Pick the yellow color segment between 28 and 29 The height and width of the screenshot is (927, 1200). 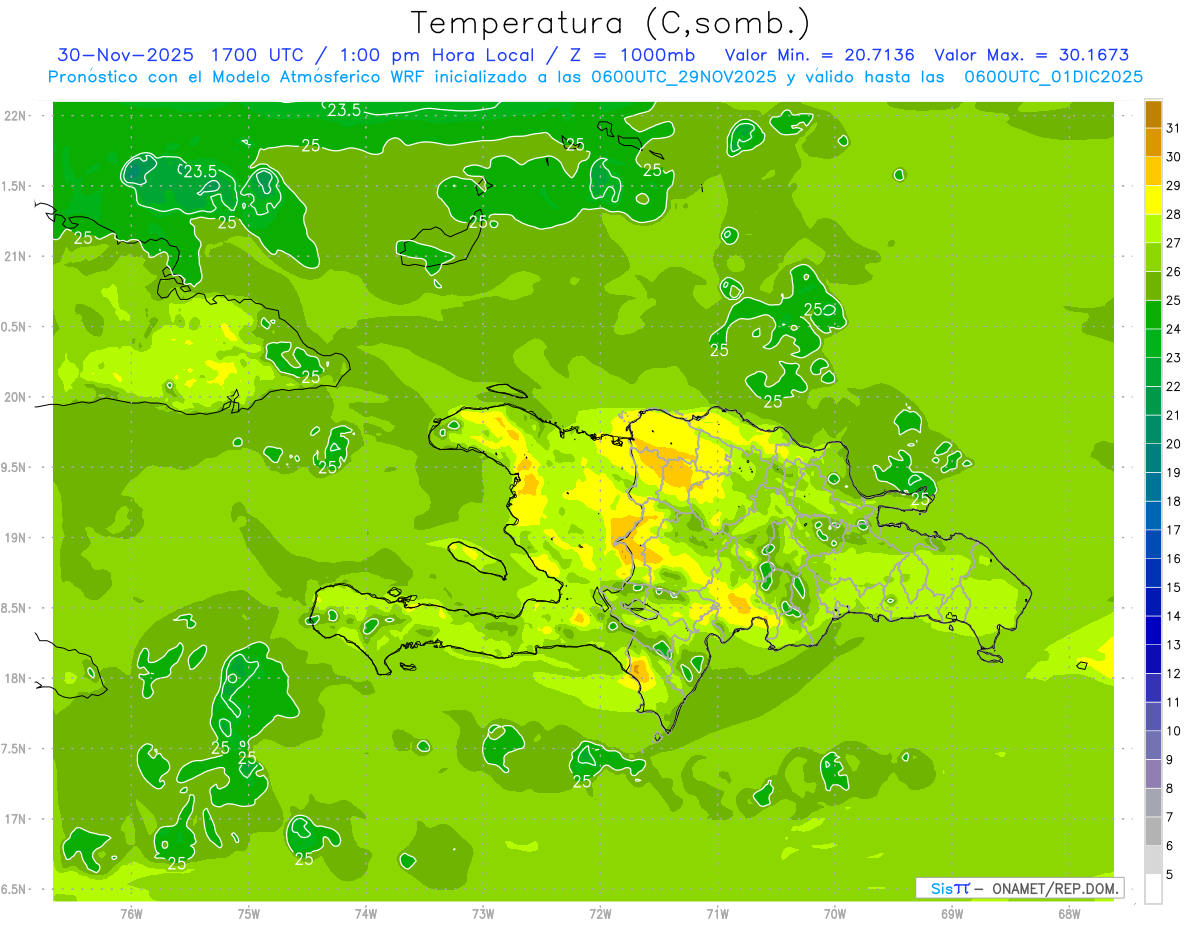coord(1153,200)
